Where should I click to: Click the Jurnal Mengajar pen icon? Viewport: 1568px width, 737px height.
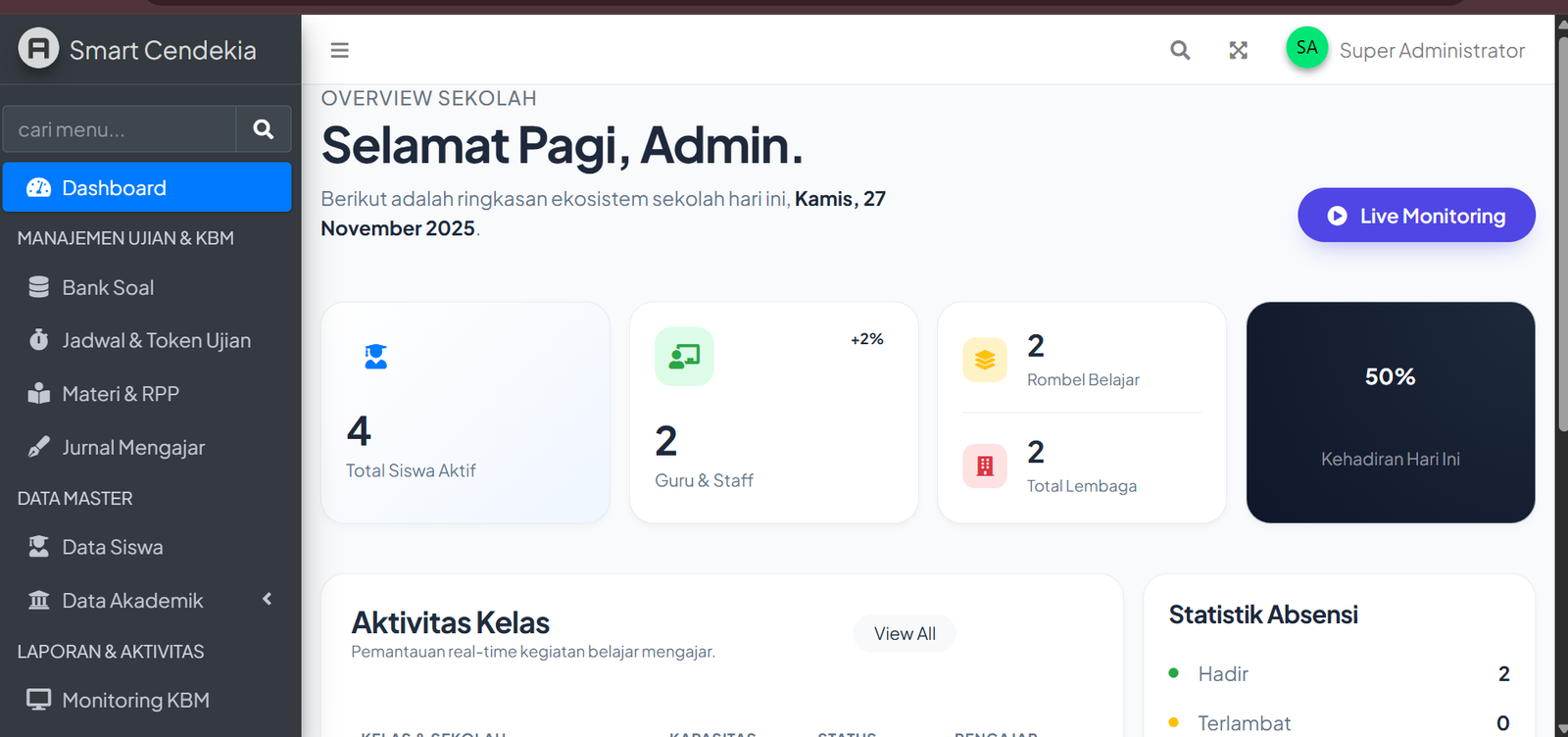click(x=39, y=447)
